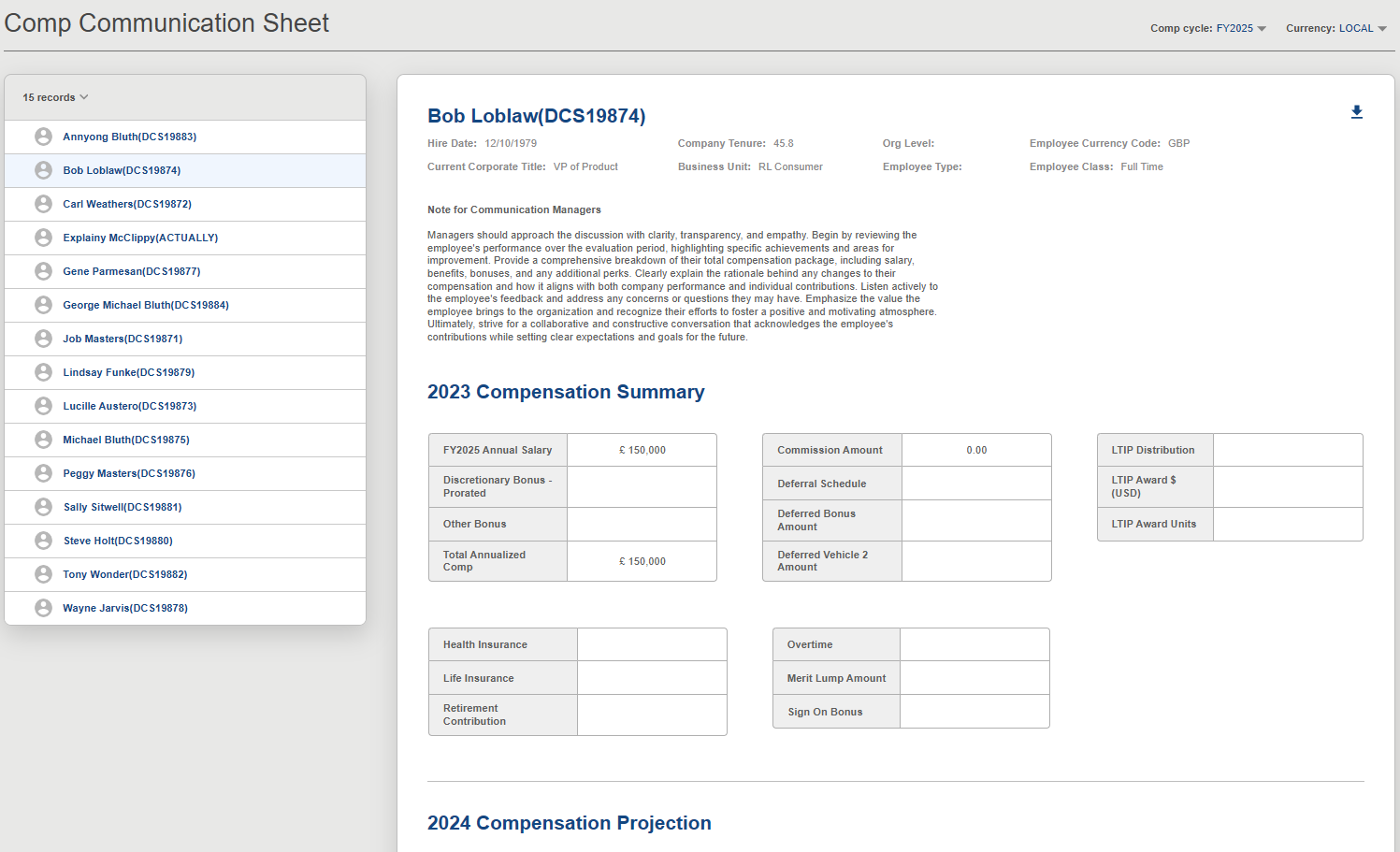Click Sally Sitwell's avatar icon
Viewport: 1400px width, 852px height.
(x=43, y=506)
